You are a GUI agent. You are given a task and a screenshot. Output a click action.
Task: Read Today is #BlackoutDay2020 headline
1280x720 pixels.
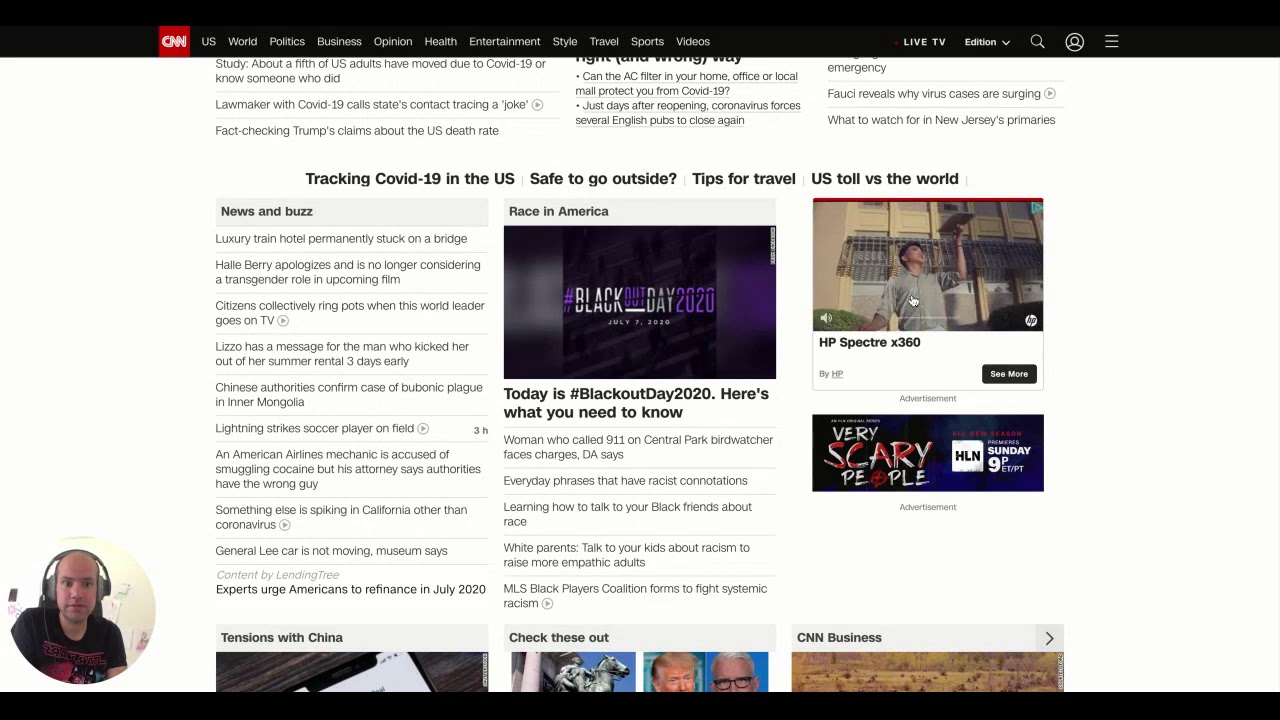pyautogui.click(x=636, y=403)
